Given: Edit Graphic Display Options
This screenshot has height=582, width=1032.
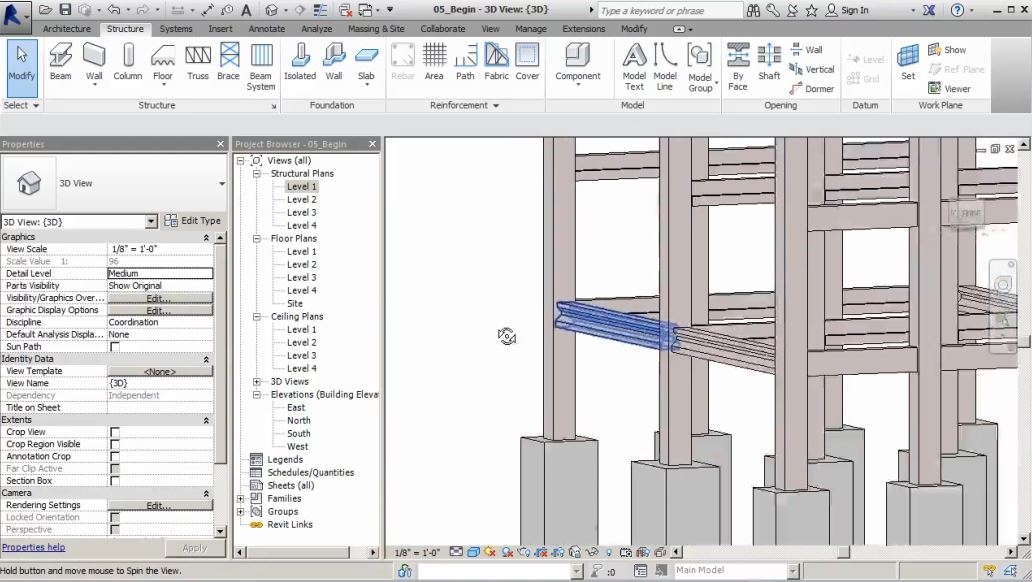Looking at the screenshot, I should [x=160, y=310].
